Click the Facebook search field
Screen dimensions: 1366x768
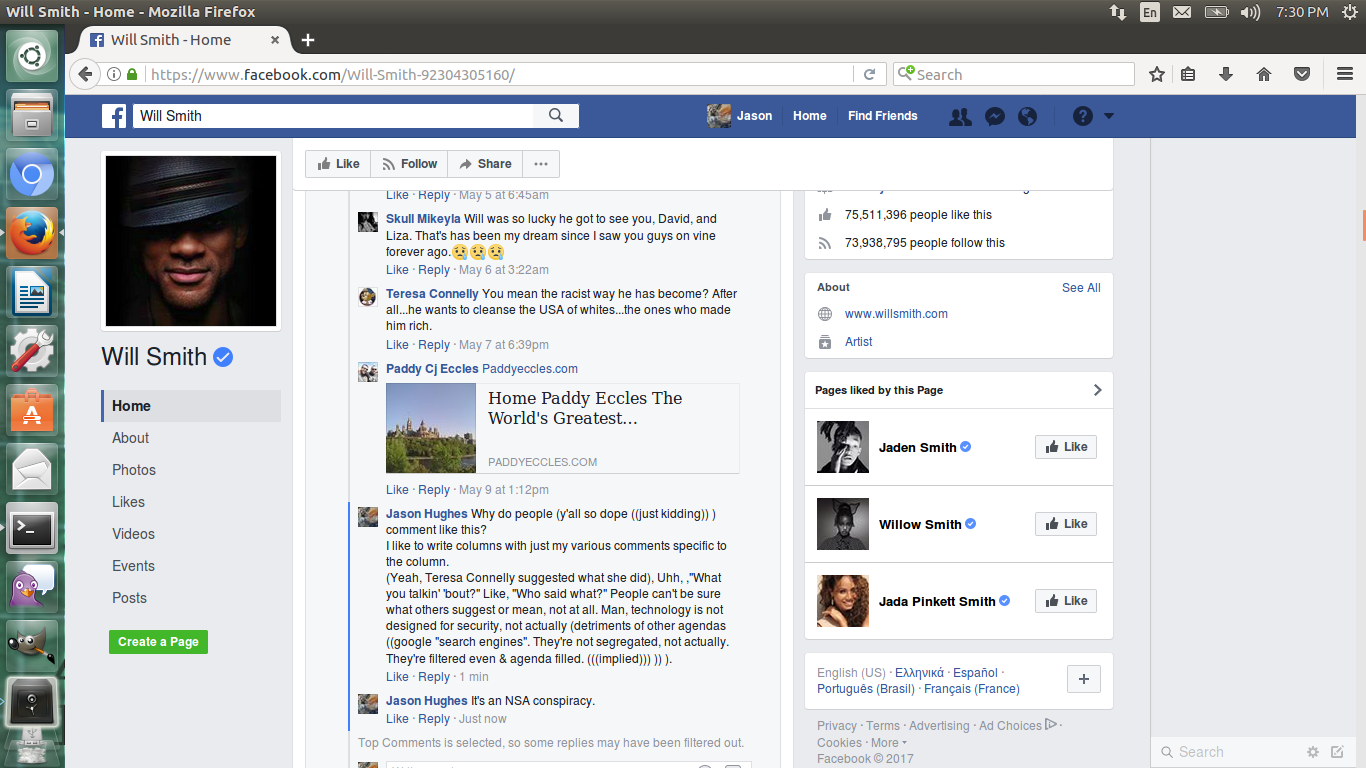coord(333,116)
